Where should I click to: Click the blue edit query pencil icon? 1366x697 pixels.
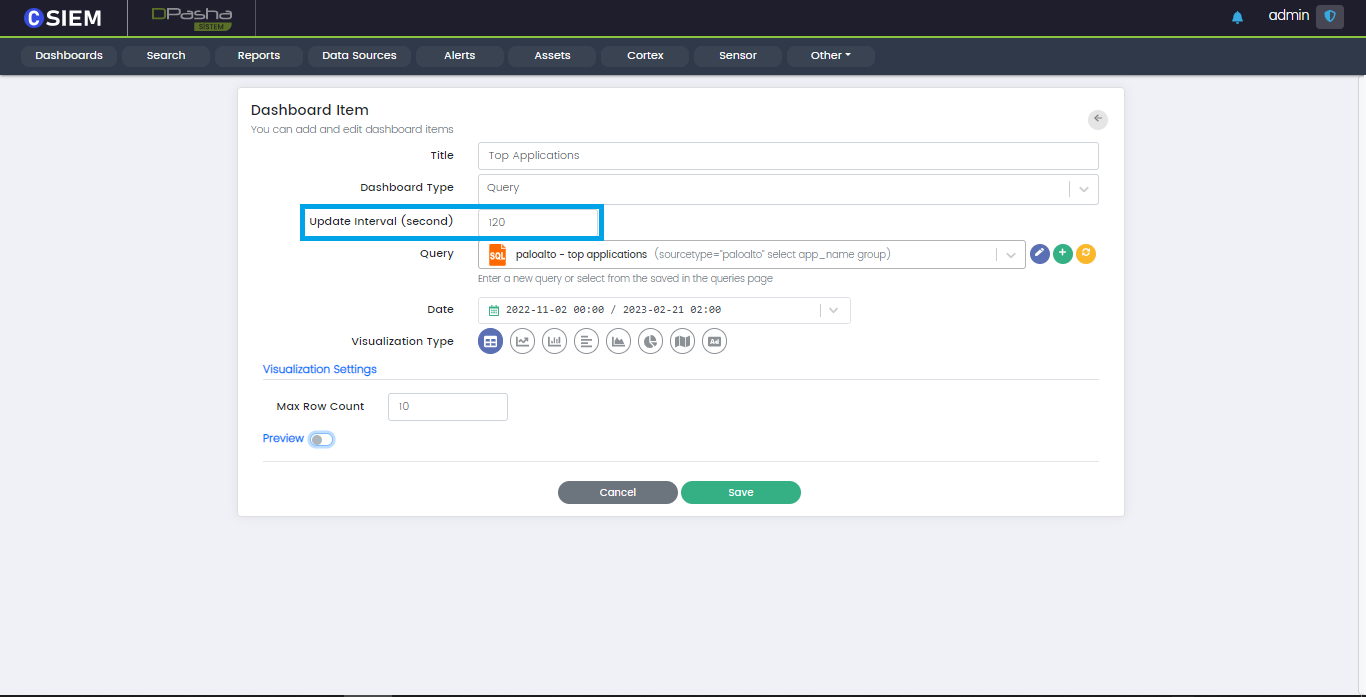coord(1040,254)
